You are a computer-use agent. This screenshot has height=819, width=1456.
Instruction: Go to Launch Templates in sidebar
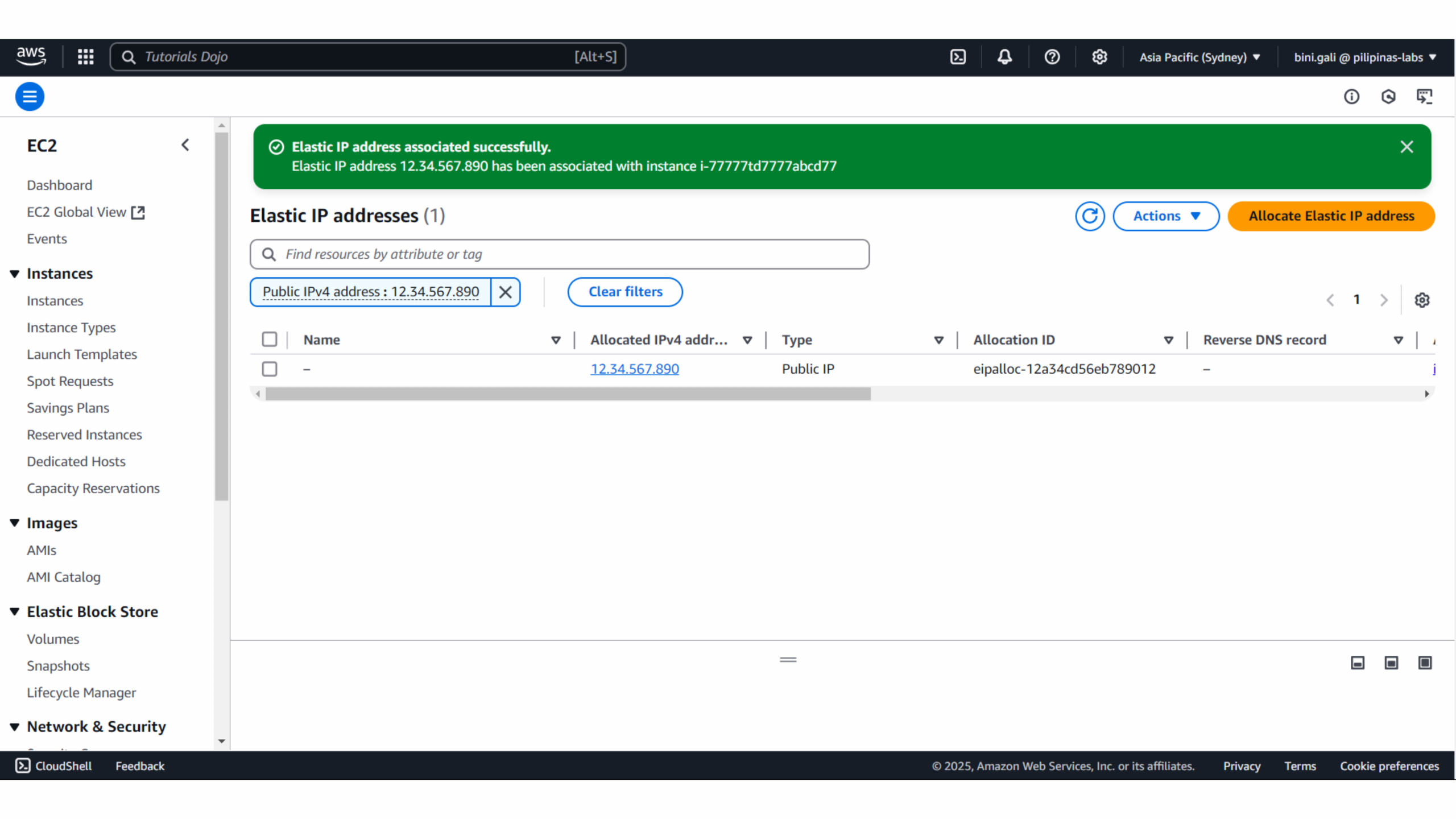(x=82, y=354)
